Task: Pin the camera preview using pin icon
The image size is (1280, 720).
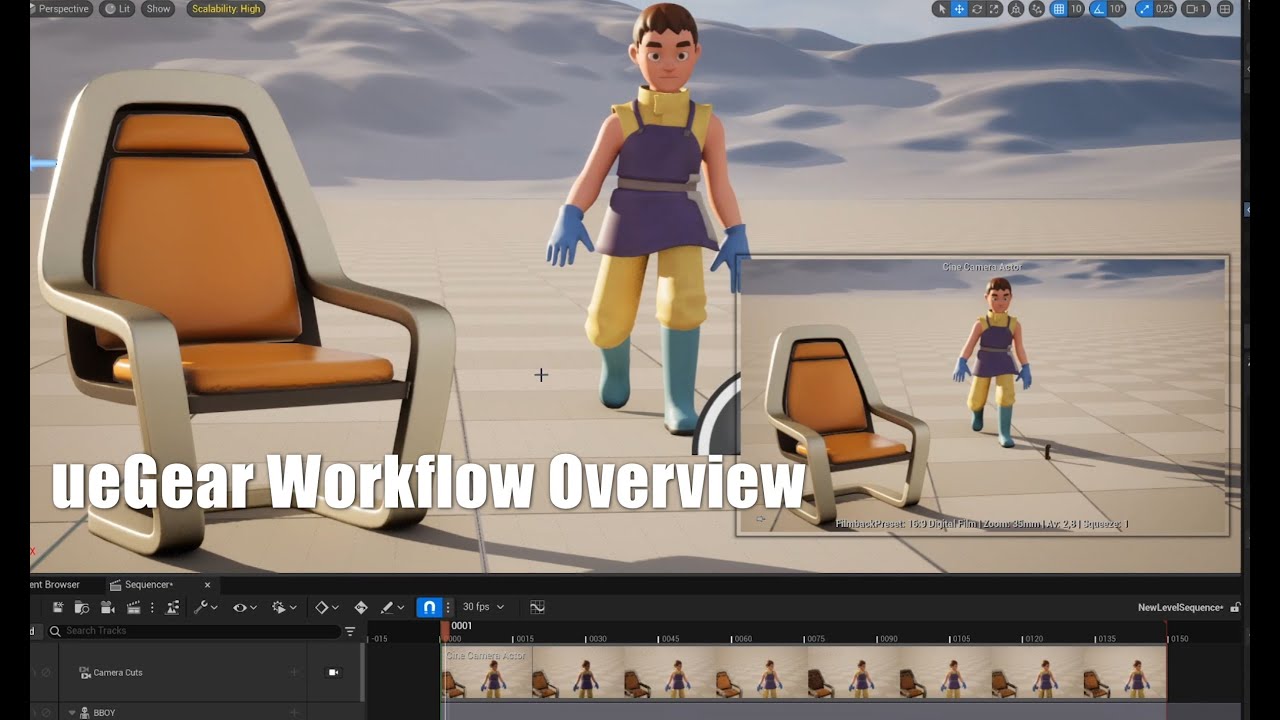Action: pos(761,519)
